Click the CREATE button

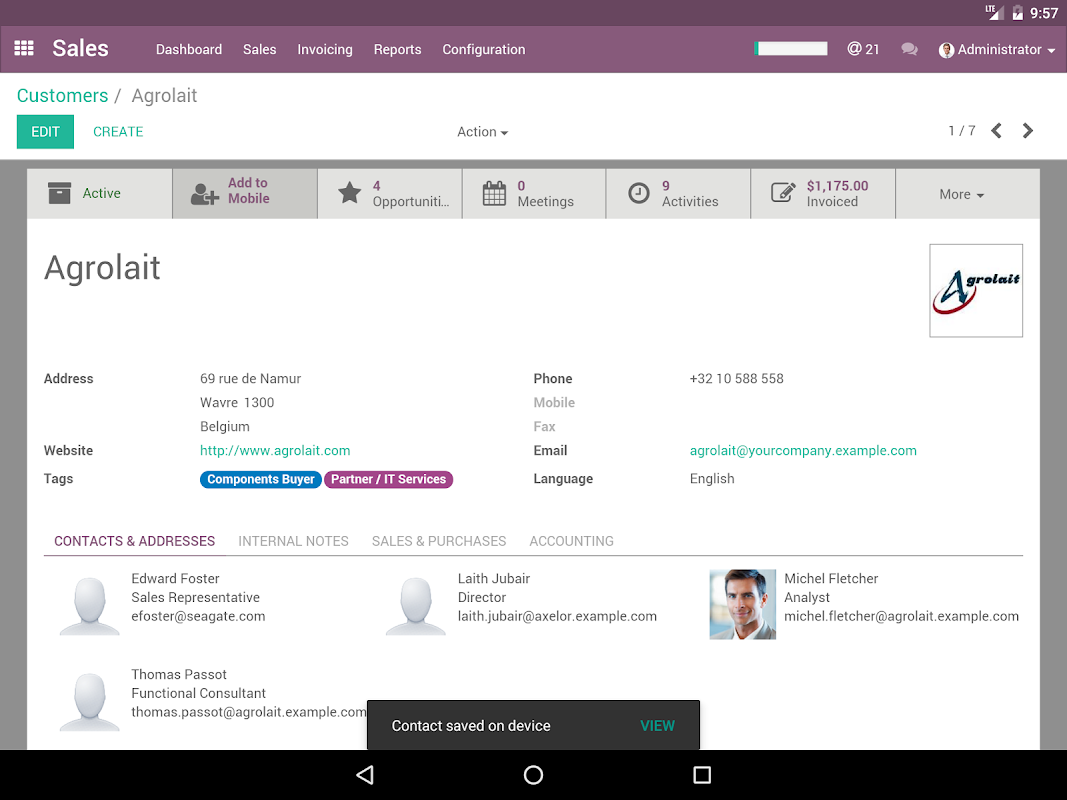pos(118,132)
